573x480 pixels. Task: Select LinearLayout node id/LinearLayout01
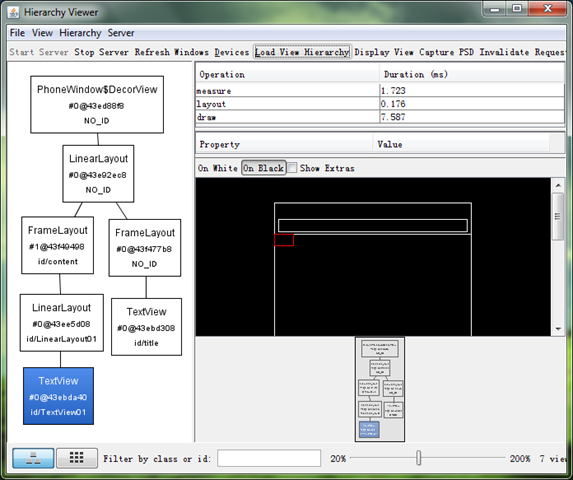(62, 323)
